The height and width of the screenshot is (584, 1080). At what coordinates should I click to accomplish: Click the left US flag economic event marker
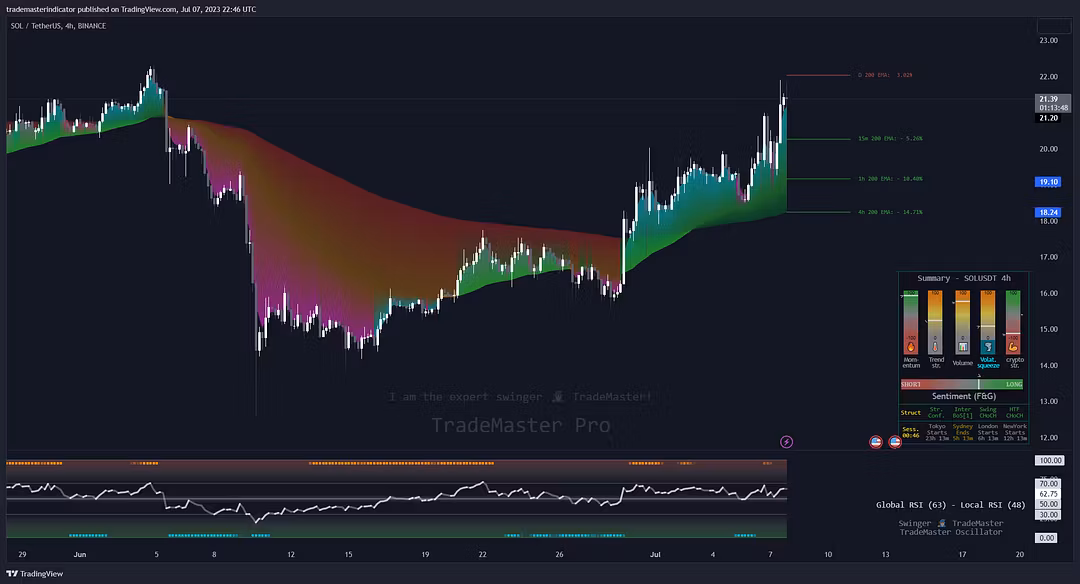coord(876,441)
